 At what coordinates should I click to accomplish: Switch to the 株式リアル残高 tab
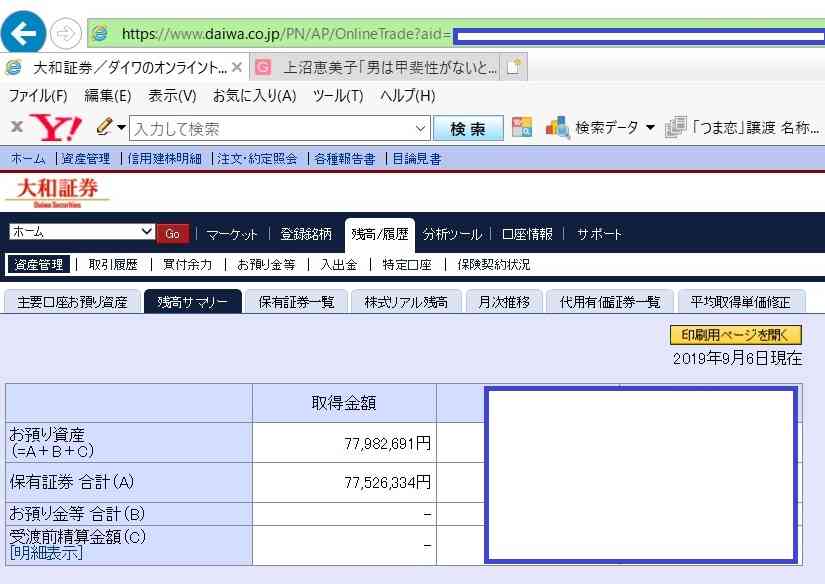[x=406, y=302]
